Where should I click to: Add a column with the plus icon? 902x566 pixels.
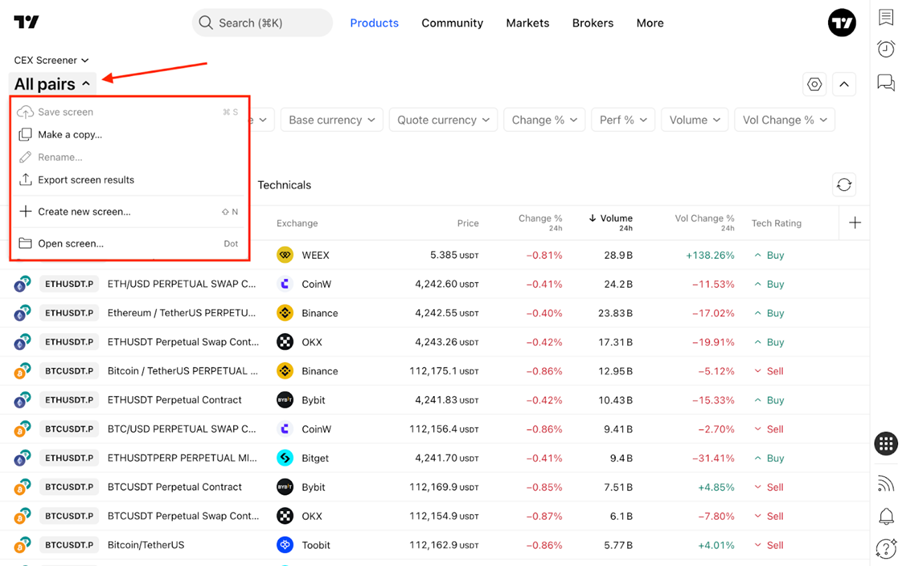tap(855, 223)
